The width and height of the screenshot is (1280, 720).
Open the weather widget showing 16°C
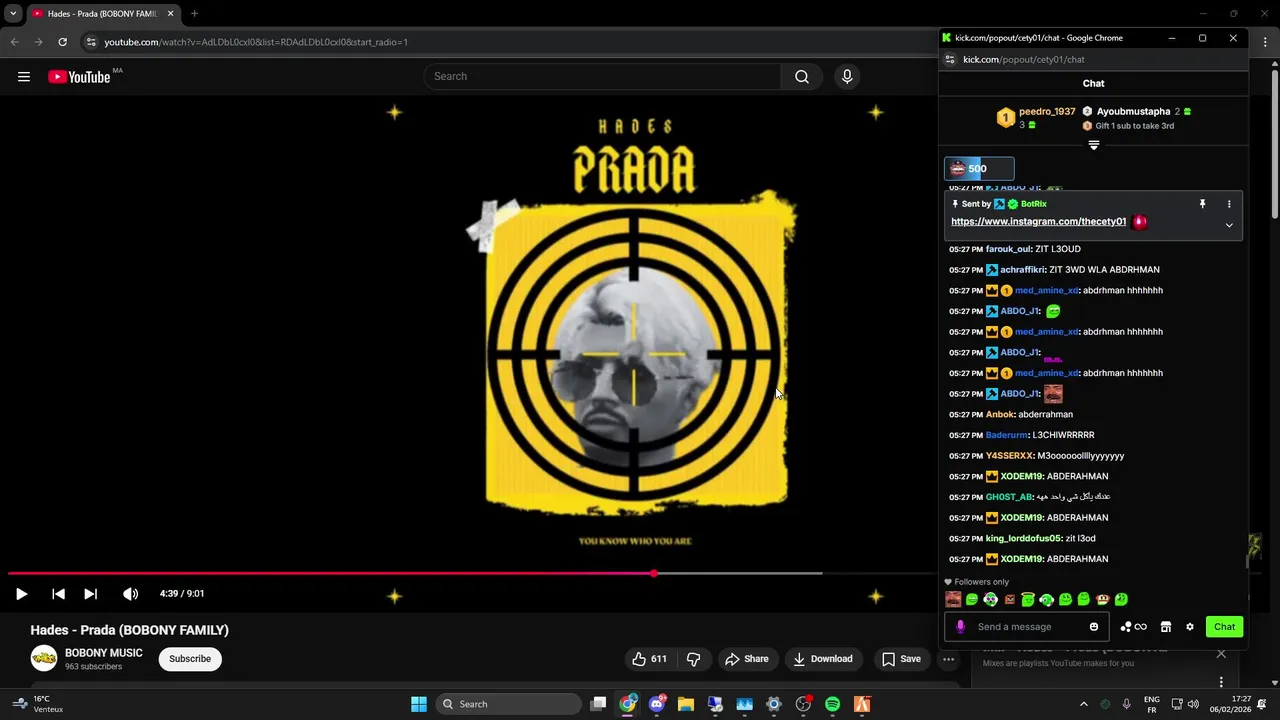click(38, 704)
